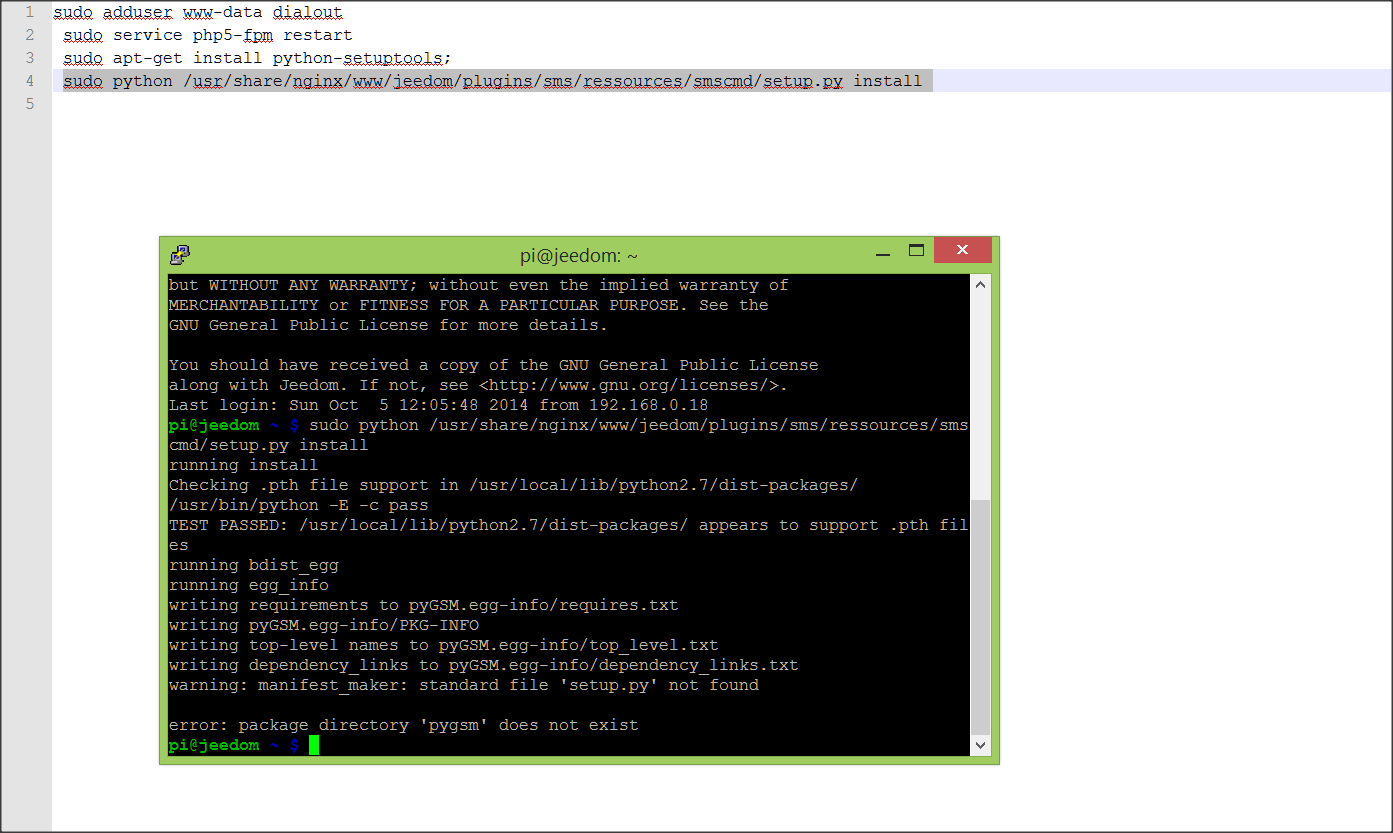Click the green terminal cursor at prompt
Viewport: 1393px width, 833px height.
pyautogui.click(x=314, y=745)
